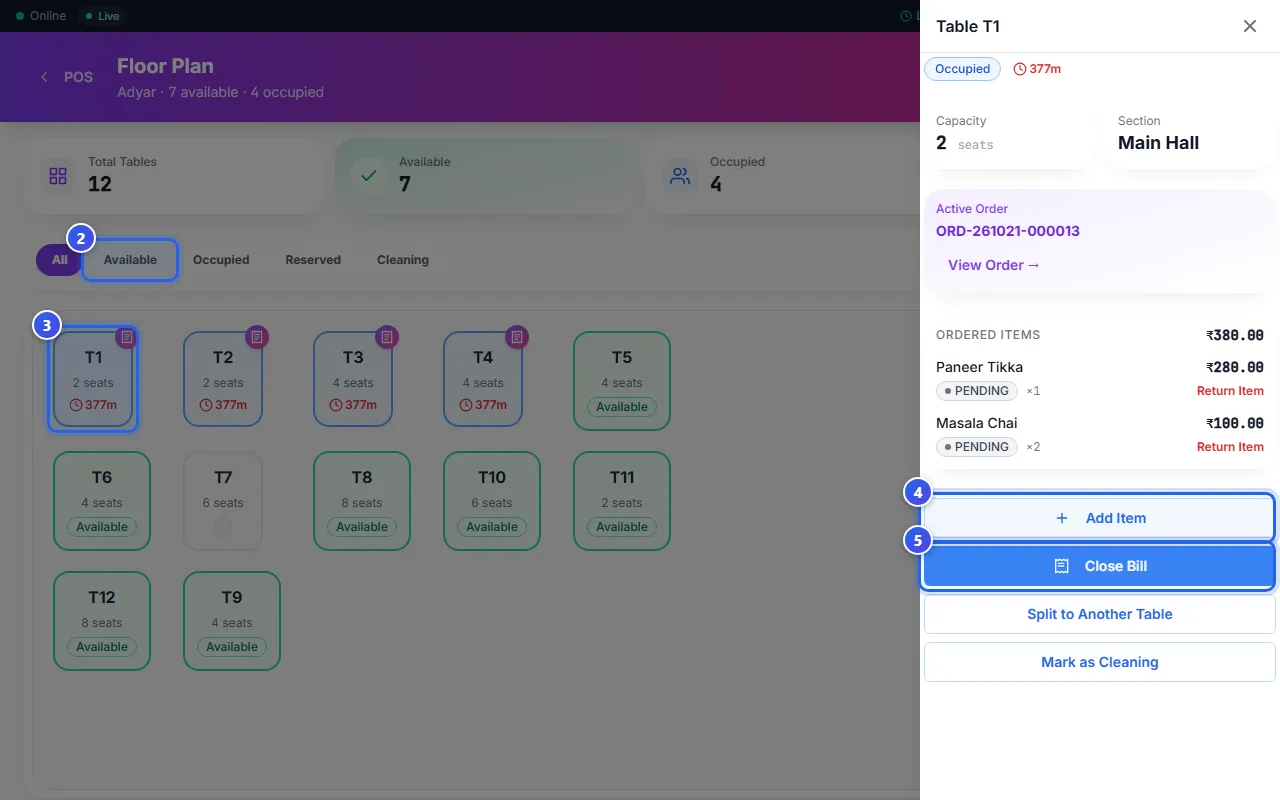Click the Occupied people icon
Viewport: 1280px width, 800px height.
click(680, 176)
